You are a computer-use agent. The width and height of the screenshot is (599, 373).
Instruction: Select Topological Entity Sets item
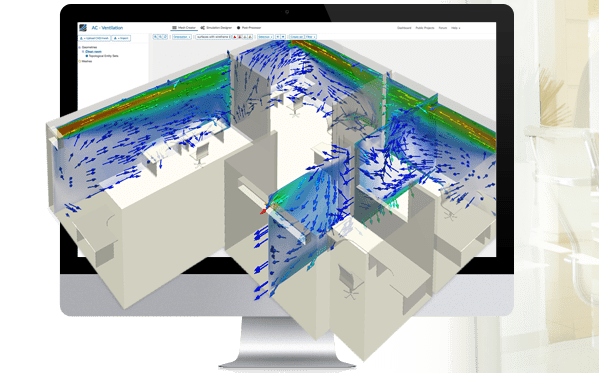point(104,56)
